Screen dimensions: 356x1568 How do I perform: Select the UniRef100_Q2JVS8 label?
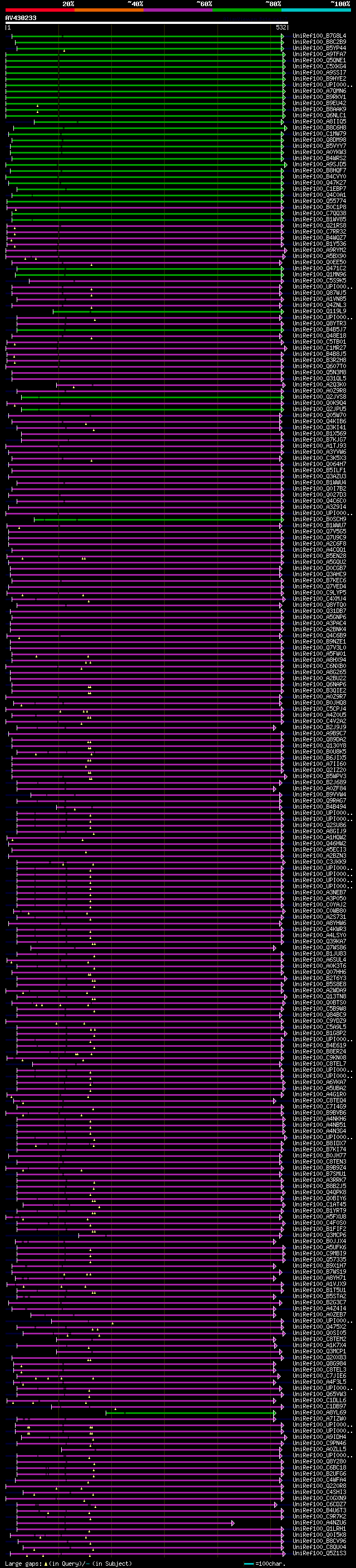point(319,397)
